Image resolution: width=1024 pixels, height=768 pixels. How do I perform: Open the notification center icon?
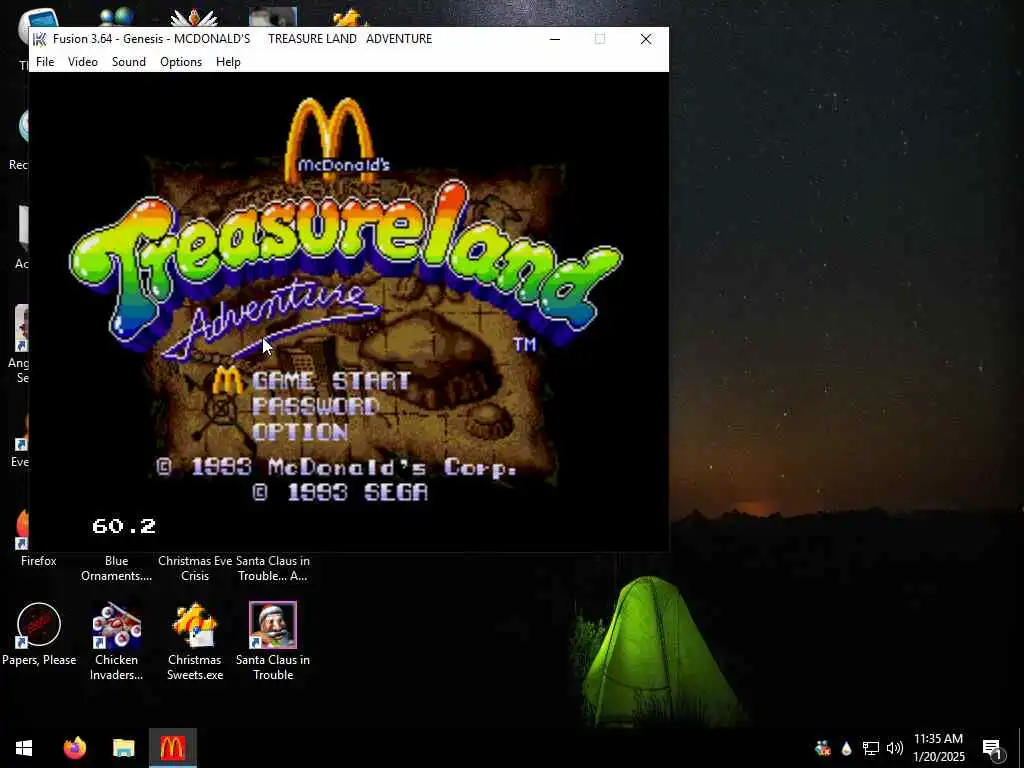tap(993, 749)
